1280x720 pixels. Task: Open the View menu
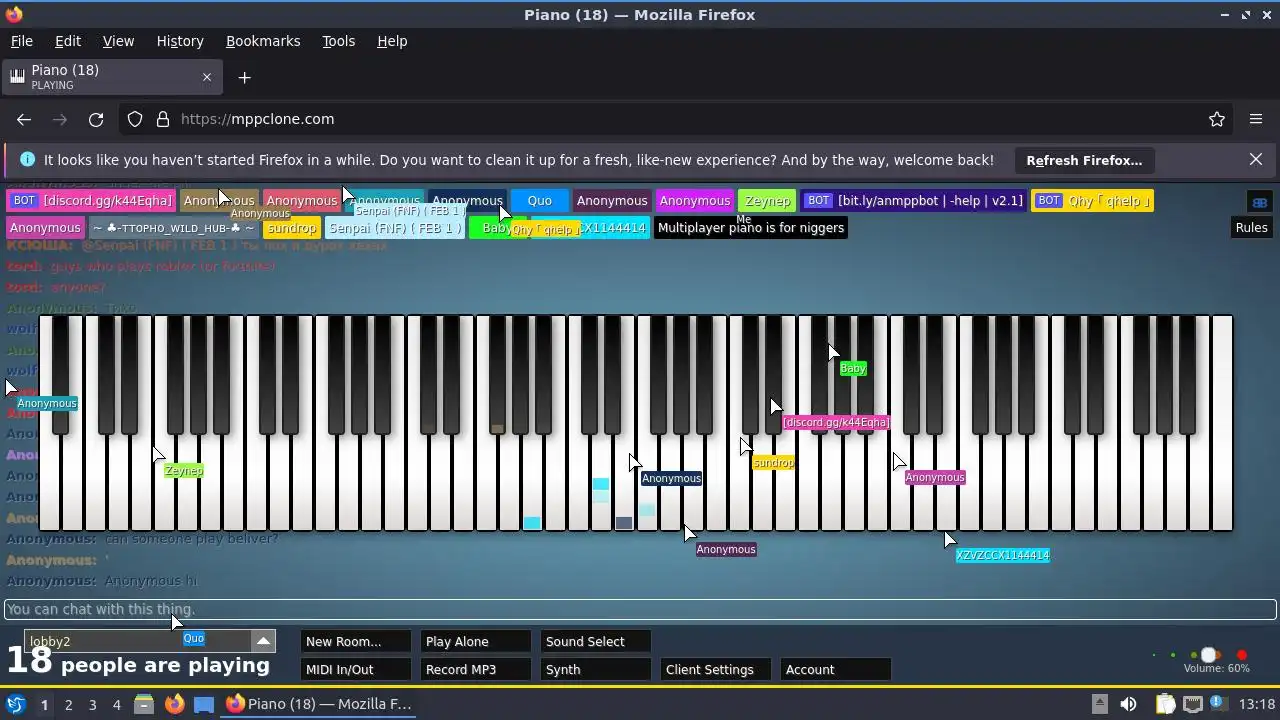[x=118, y=41]
